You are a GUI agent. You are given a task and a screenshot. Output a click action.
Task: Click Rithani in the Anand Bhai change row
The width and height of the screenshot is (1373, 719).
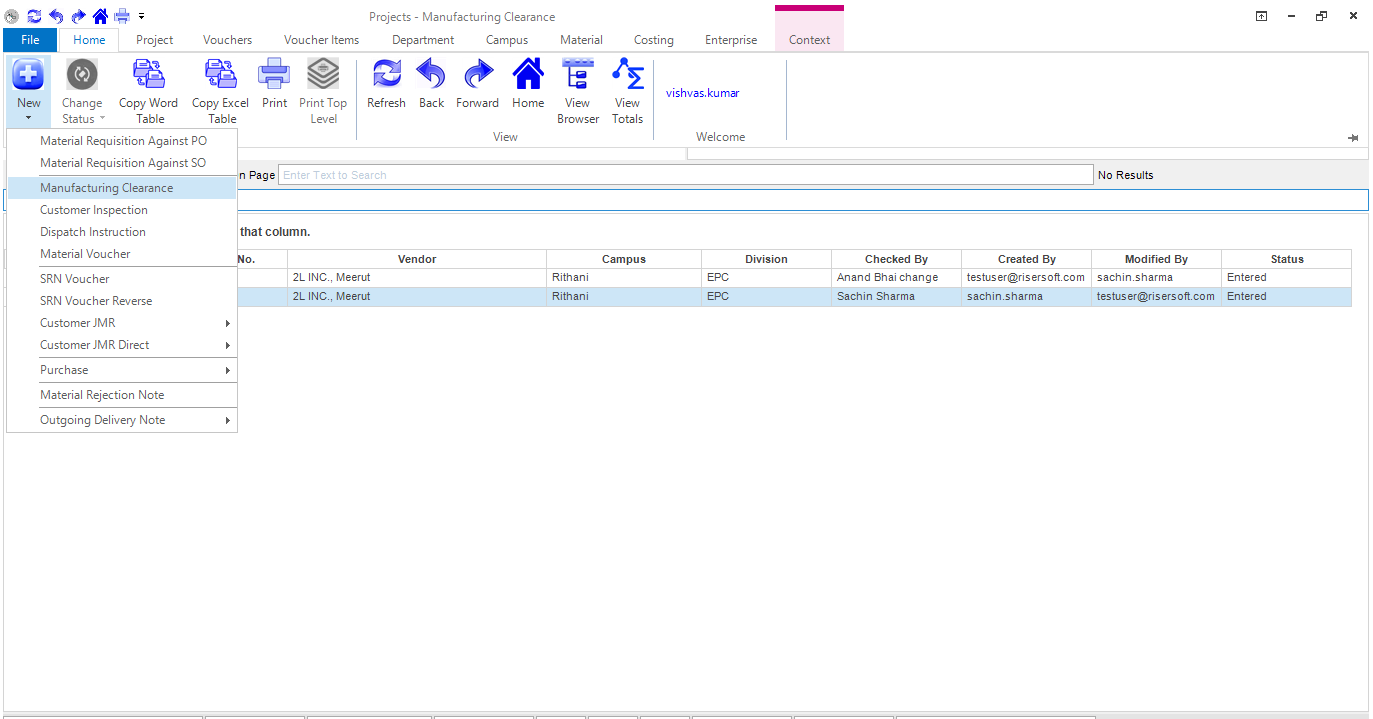tap(624, 278)
